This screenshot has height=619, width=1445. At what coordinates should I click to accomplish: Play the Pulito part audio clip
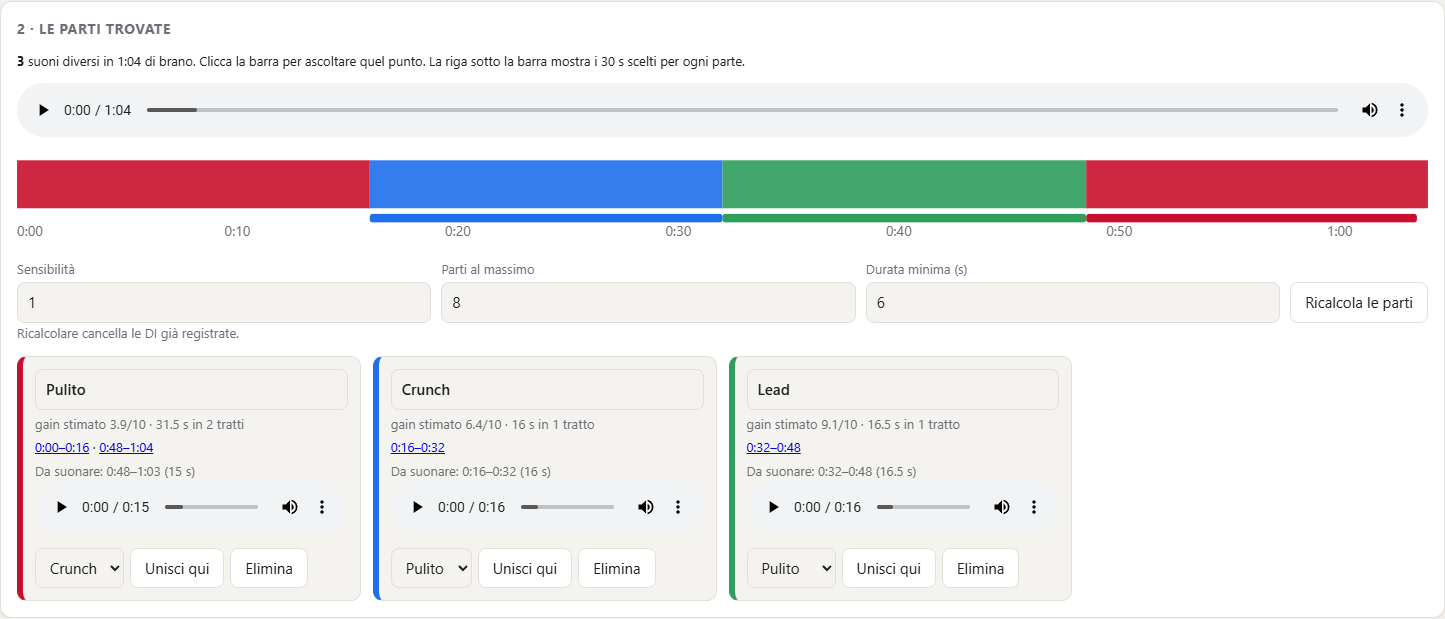[61, 507]
